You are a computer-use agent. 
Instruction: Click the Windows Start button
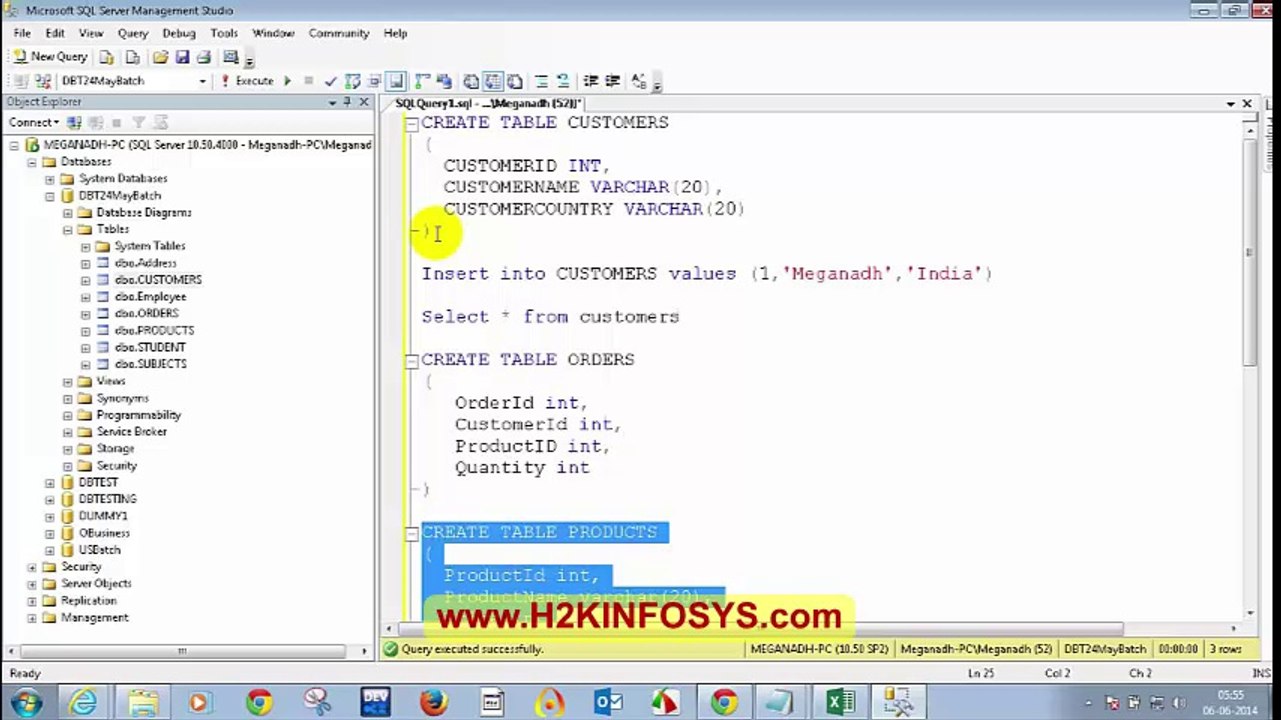point(27,702)
